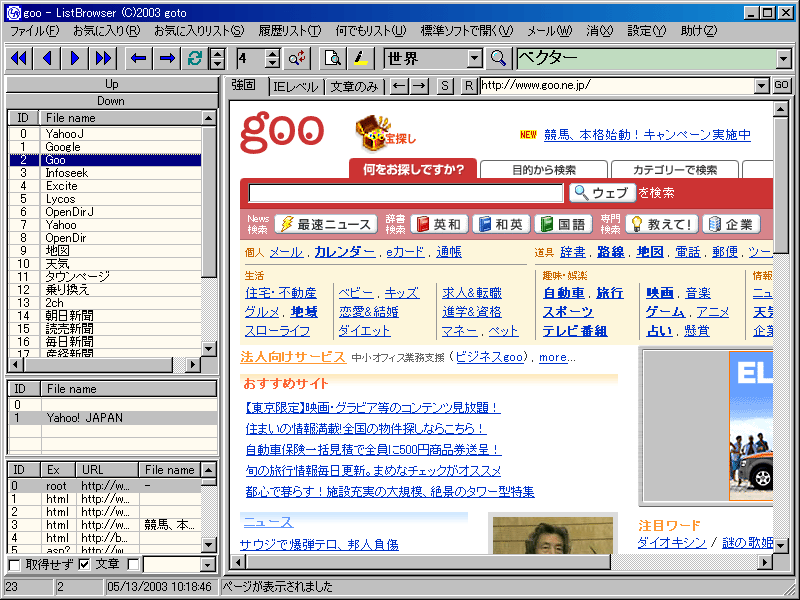
Task: Click the 最速ニュース lightning button
Action: tap(326, 224)
